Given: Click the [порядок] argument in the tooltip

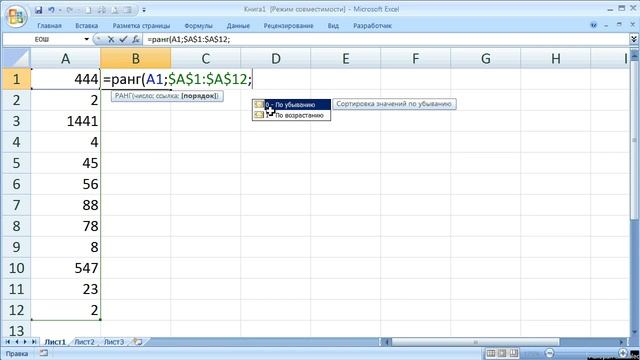Looking at the screenshot, I should 200,96.
